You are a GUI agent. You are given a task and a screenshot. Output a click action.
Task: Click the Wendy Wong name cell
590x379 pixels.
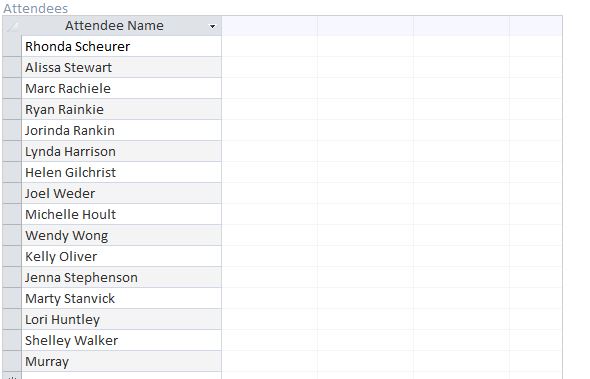pos(122,236)
